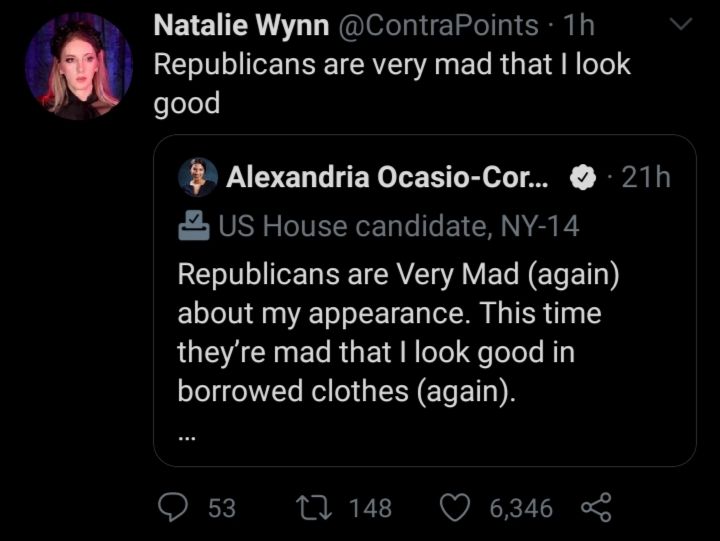Viewport: 720px width, 541px height.
Task: Open the Alexandria Ocasio-Cor... account name
Action: (x=387, y=179)
